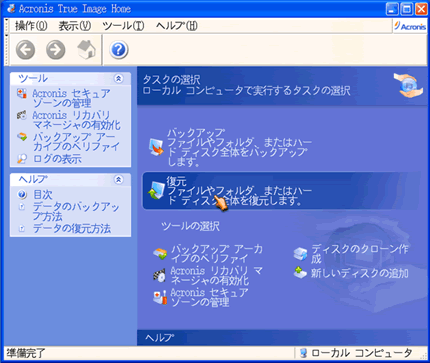The width and height of the screenshot is (430, 363).
Task: Click the リカバリ マネージャの有効化 sidebar icon
Action: (22, 115)
